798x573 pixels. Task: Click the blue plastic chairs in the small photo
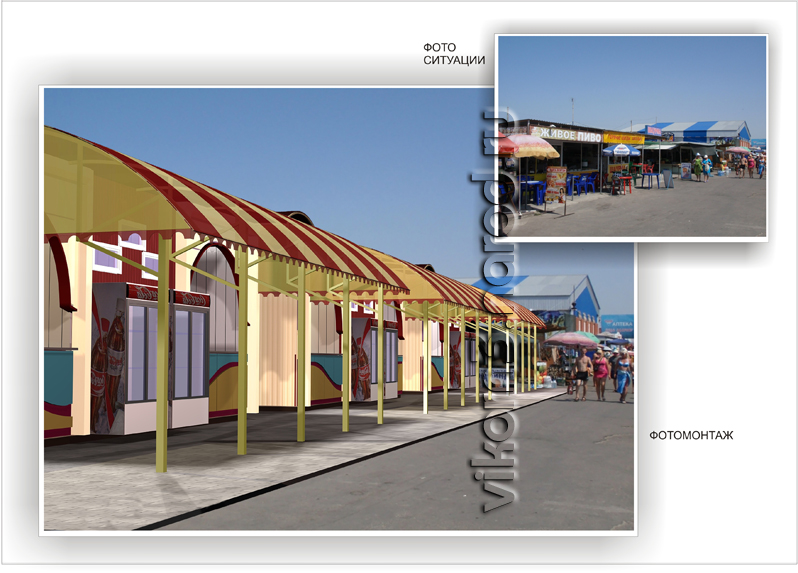pyautogui.click(x=581, y=183)
